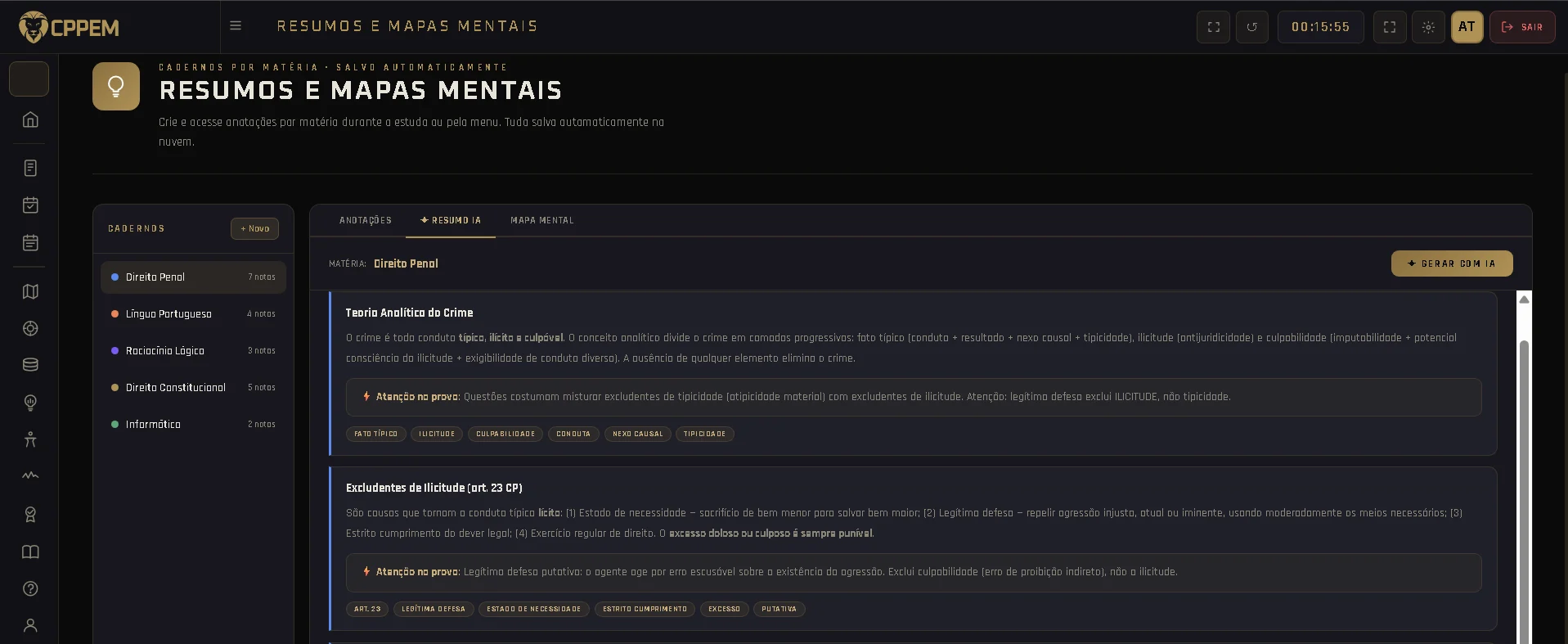The width and height of the screenshot is (1568, 644).
Task: Click the CULPABILIDADE tag
Action: pos(505,435)
